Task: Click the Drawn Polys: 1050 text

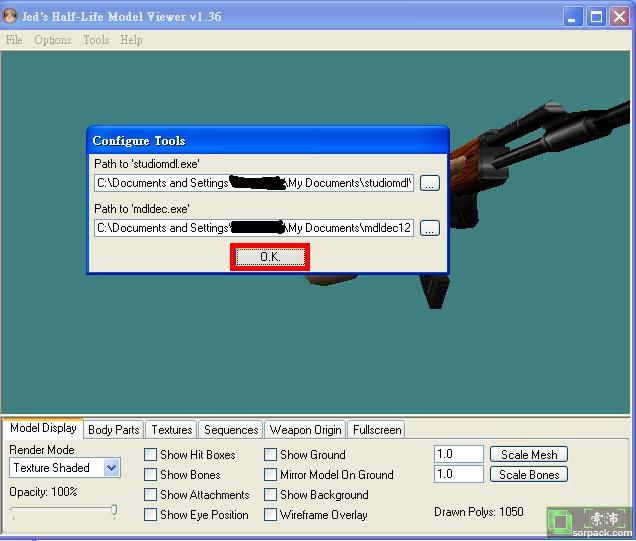Action: point(479,512)
